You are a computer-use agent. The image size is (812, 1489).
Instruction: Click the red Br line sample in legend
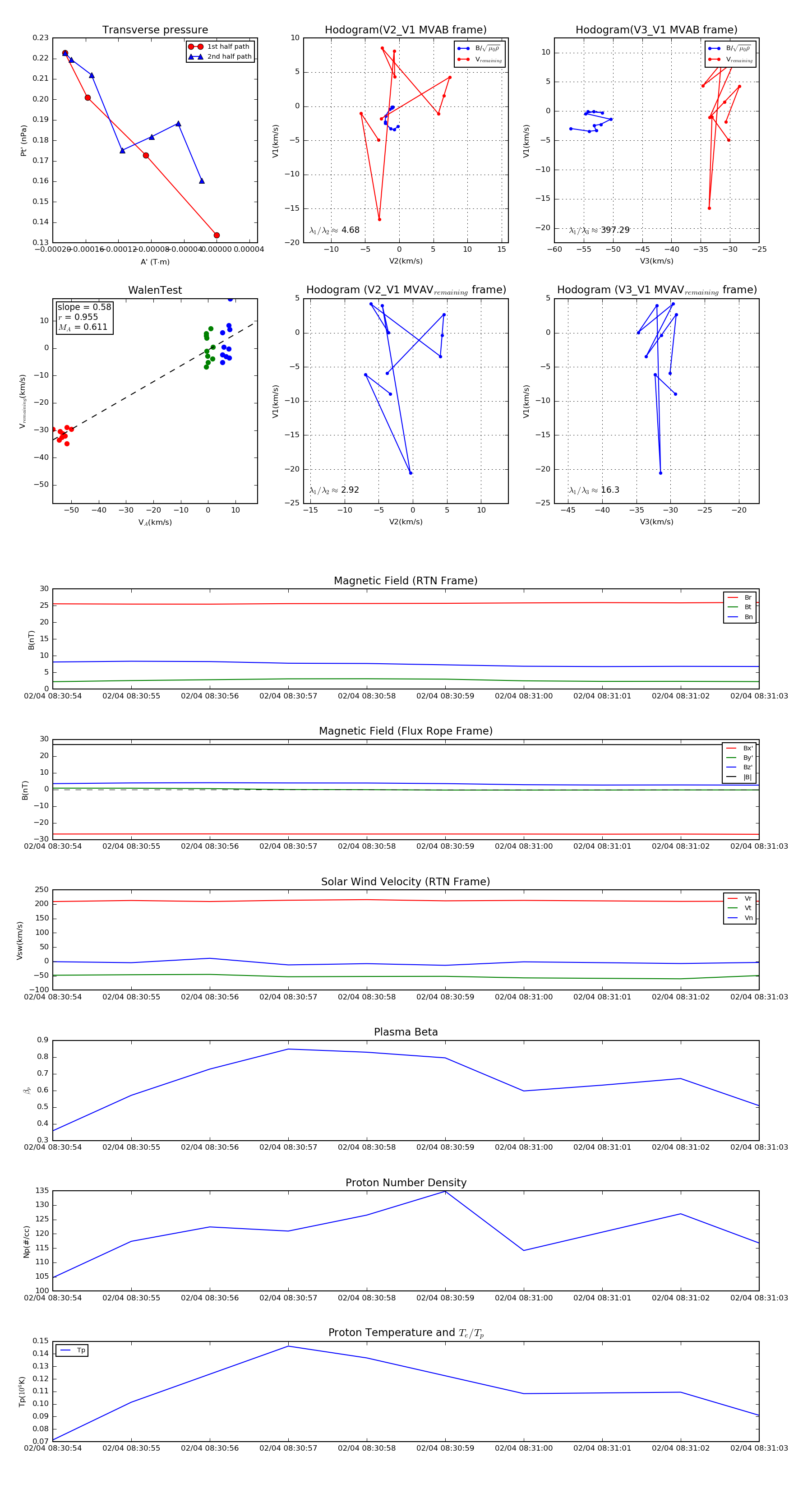pyautogui.click(x=733, y=598)
